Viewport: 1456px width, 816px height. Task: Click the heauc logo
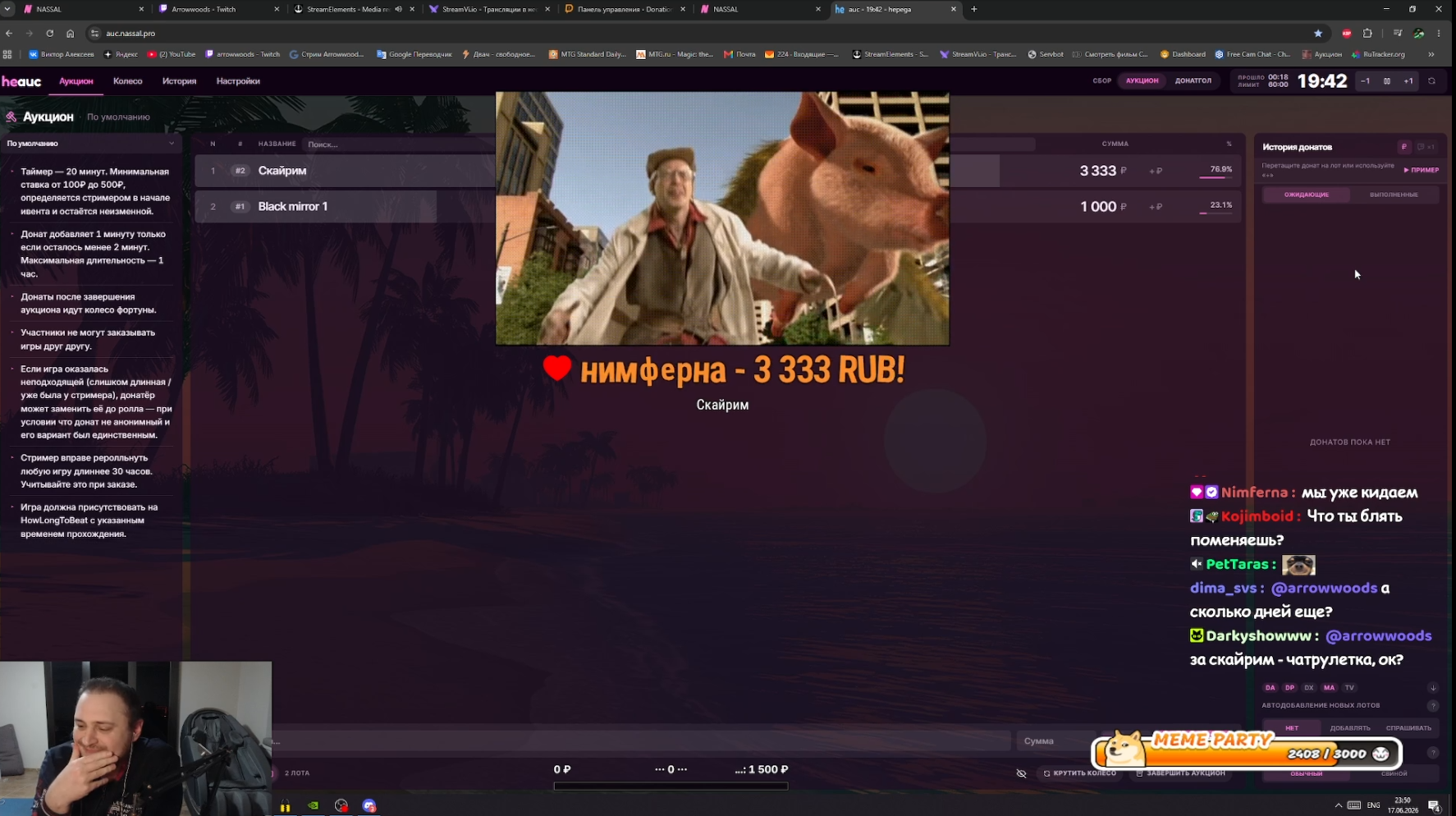coord(21,81)
